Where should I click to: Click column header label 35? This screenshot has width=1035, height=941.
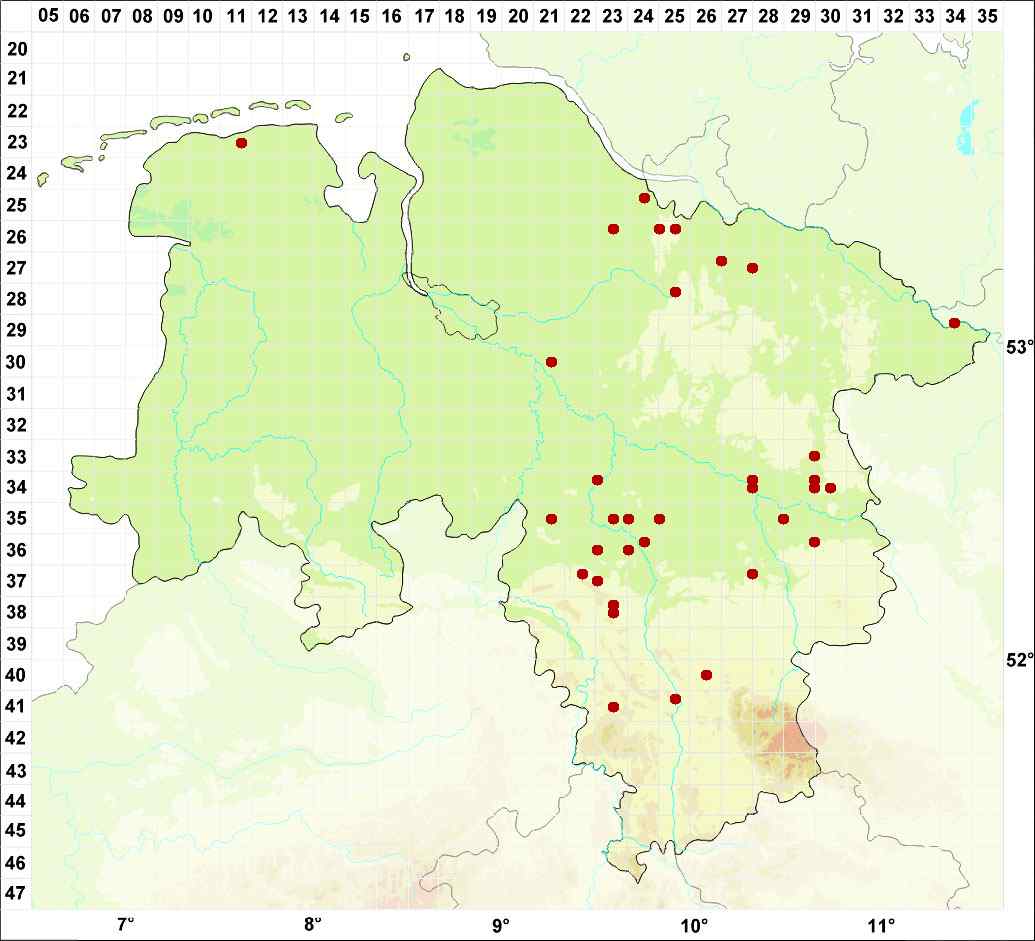point(987,15)
